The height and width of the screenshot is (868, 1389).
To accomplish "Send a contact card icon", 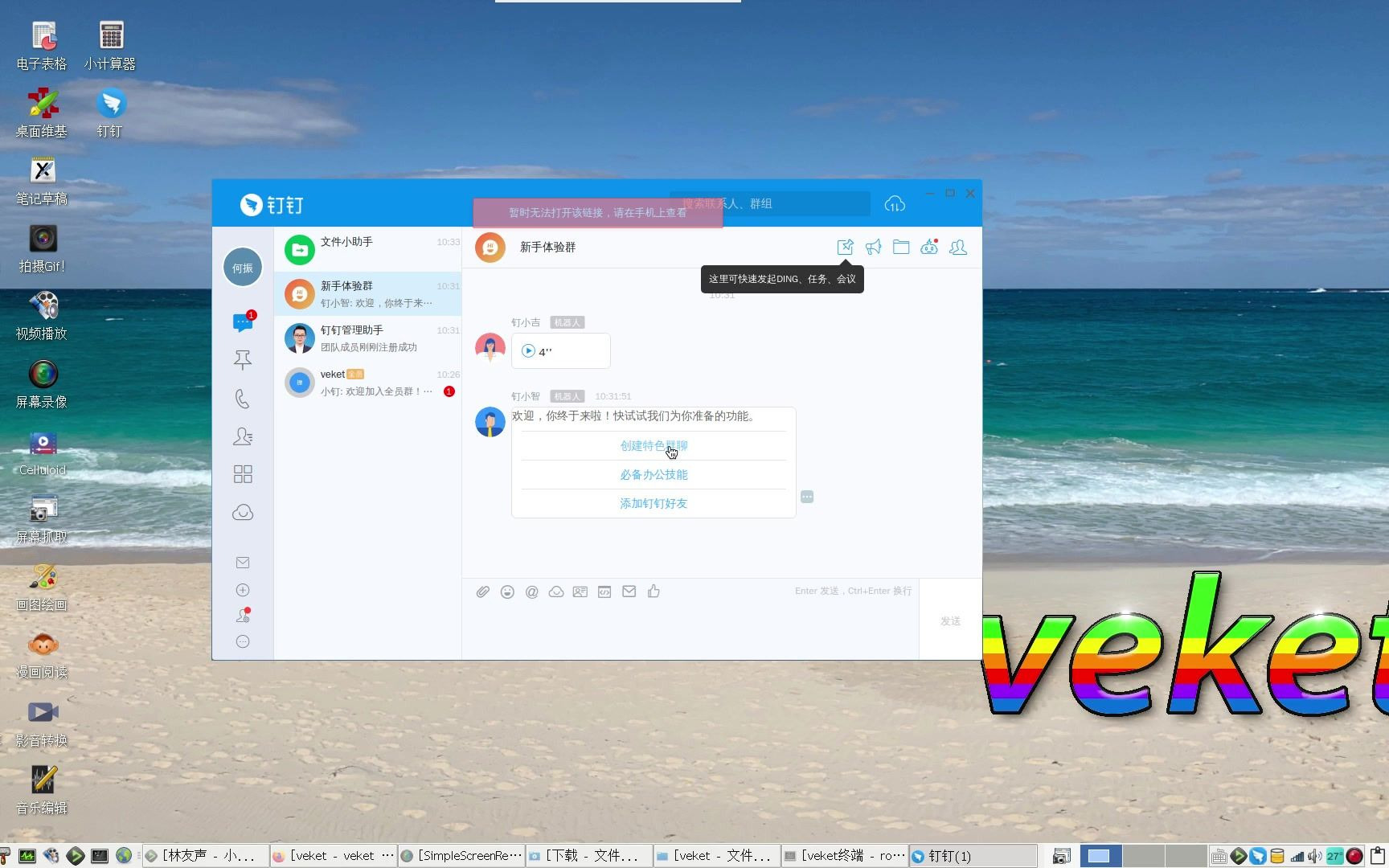I will pos(580,592).
